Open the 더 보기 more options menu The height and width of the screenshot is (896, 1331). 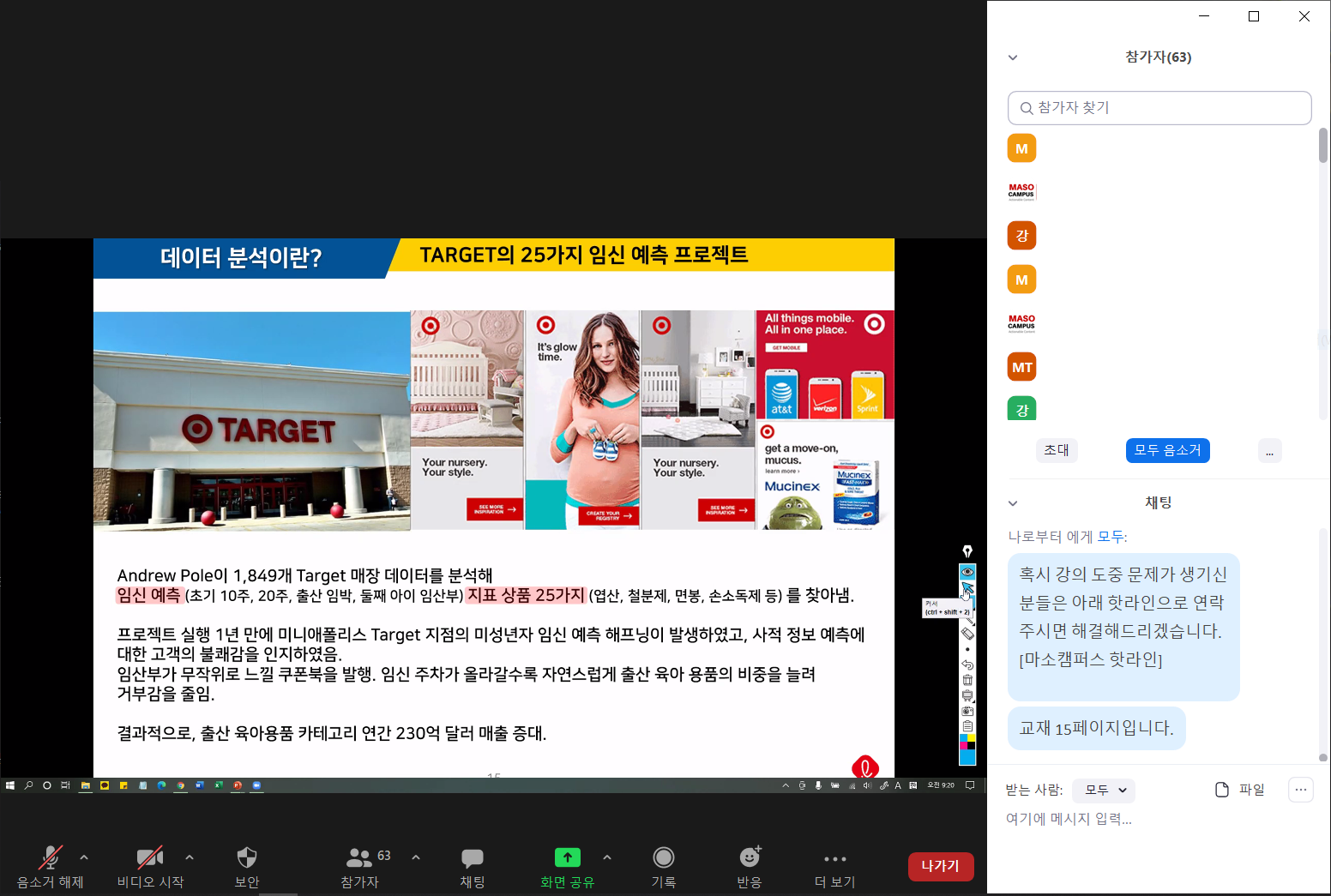834,865
